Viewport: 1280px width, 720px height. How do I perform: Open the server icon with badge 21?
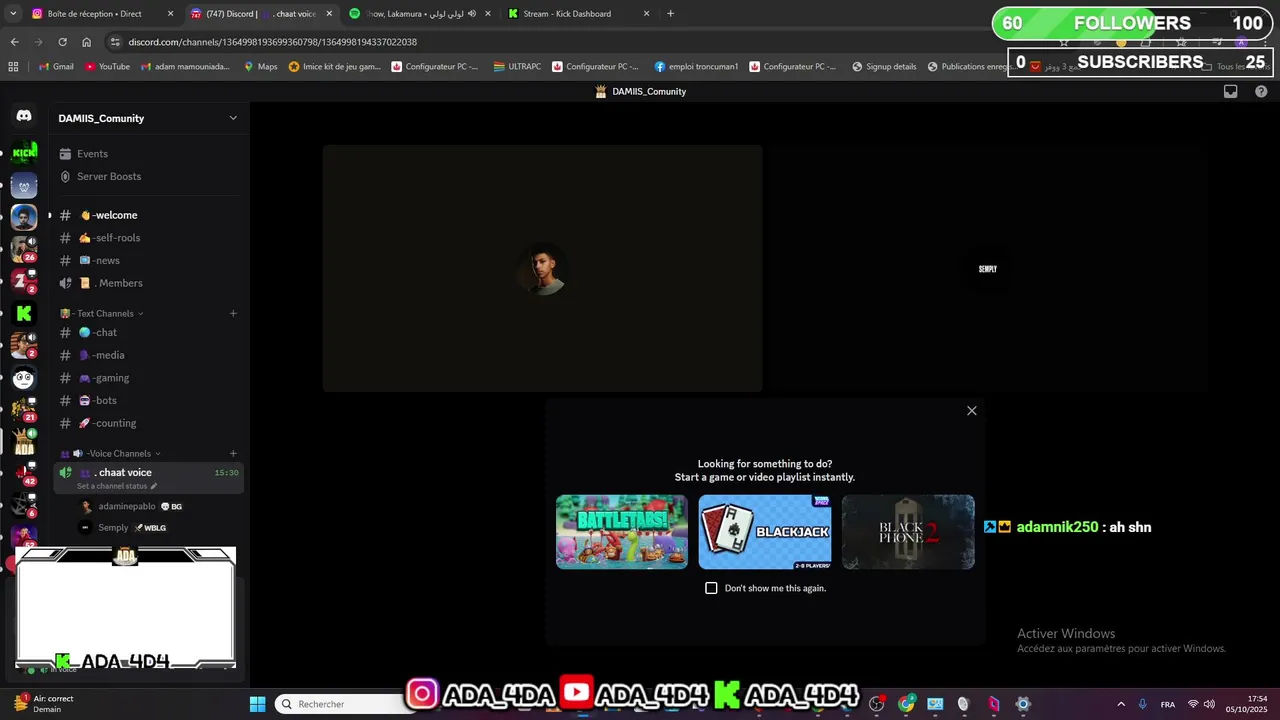pos(24,409)
